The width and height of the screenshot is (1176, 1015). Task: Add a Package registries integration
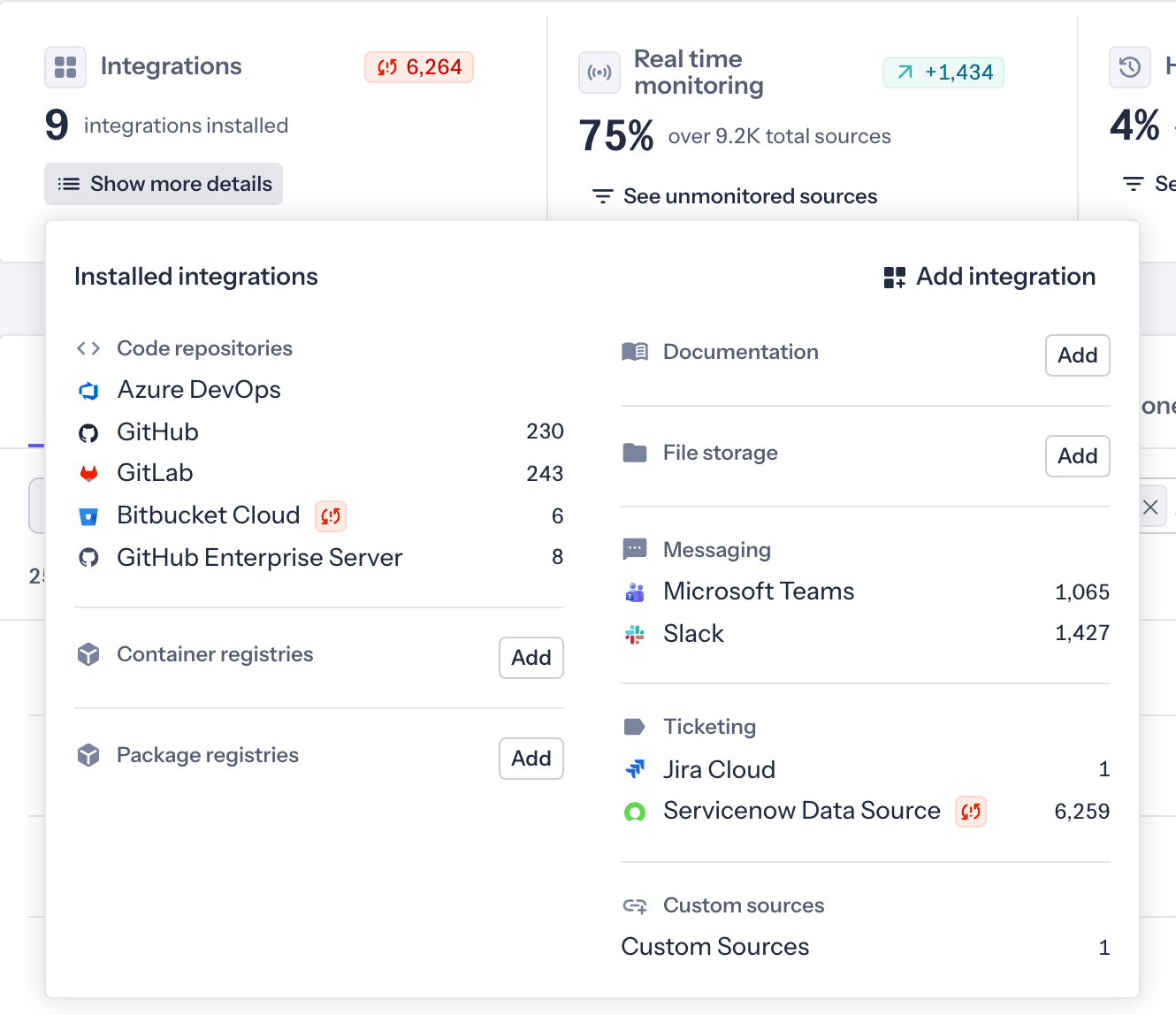(531, 759)
